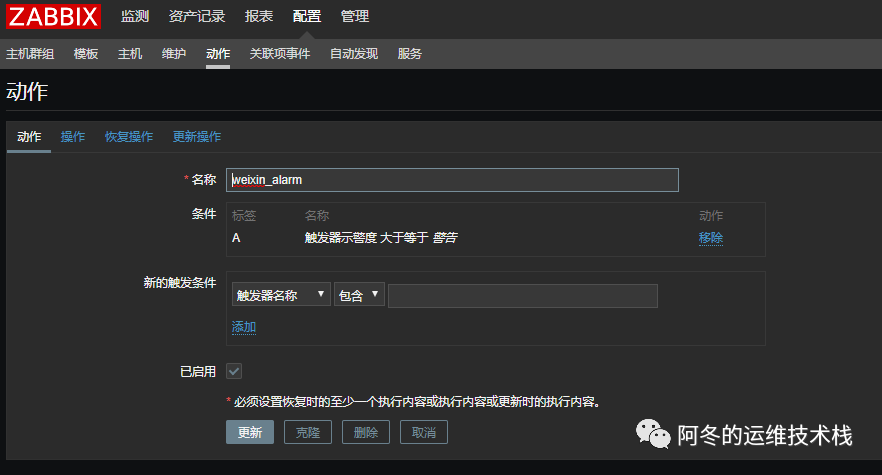Go to 维护 submenu
Screen dimensions: 882x475
174,53
